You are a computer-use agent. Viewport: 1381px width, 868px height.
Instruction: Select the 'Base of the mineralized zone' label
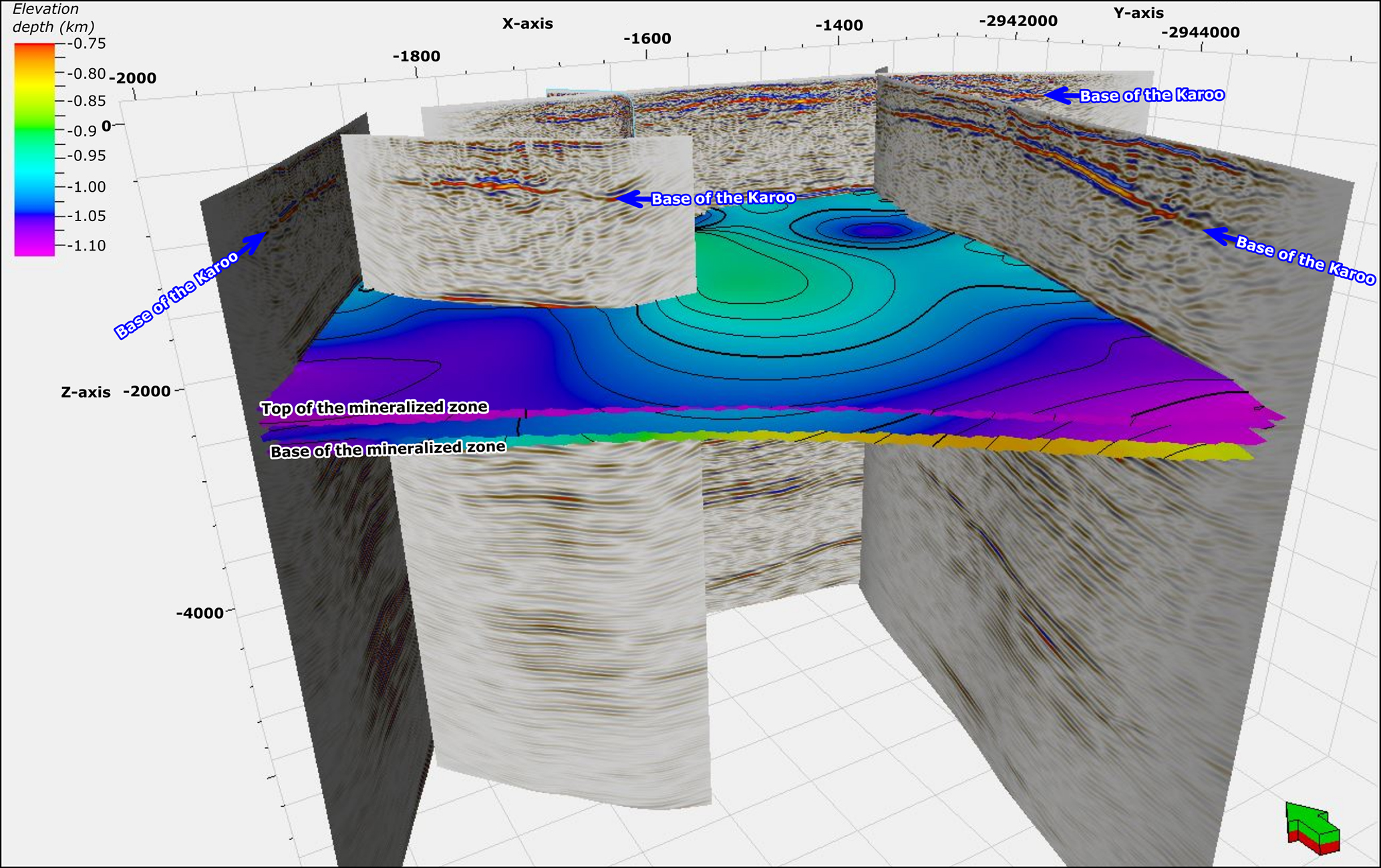[x=388, y=450]
